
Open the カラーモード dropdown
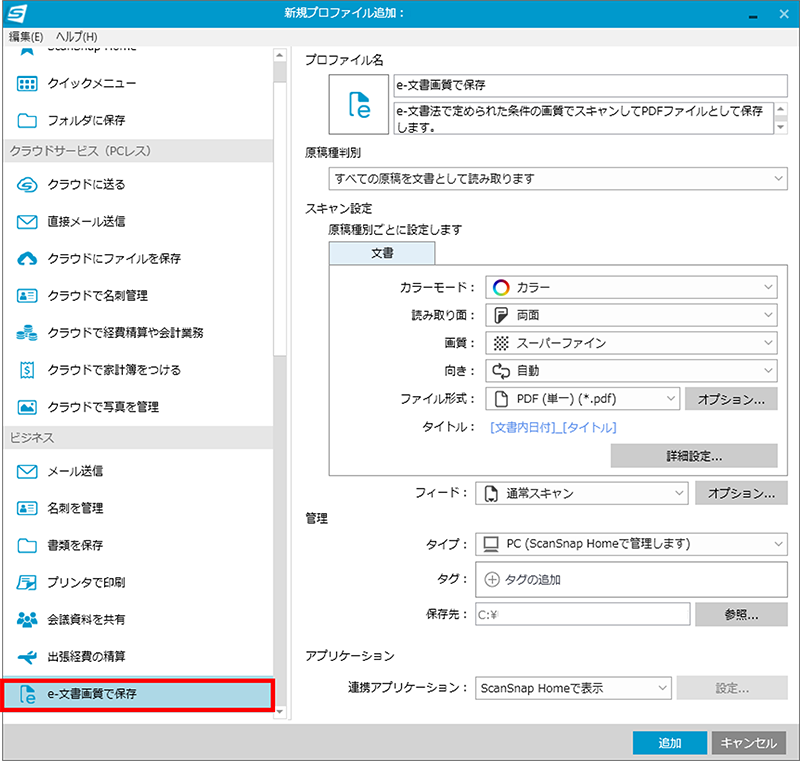[631, 288]
